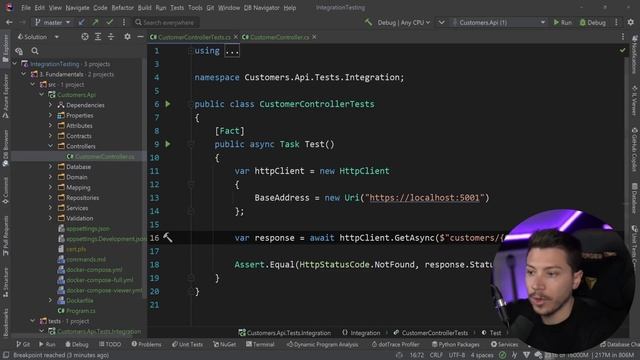Open the Tests menu
This screenshot has height=360, width=640.
click(177, 8)
